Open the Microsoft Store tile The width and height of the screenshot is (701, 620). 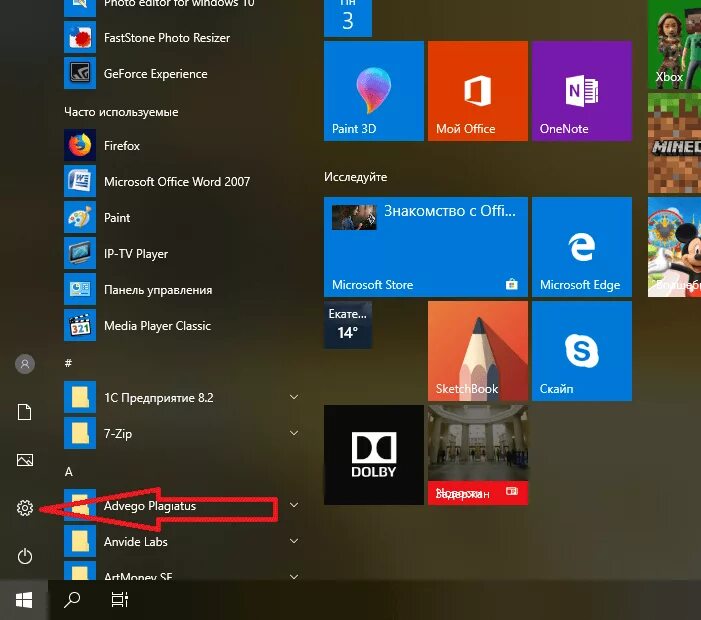(426, 247)
